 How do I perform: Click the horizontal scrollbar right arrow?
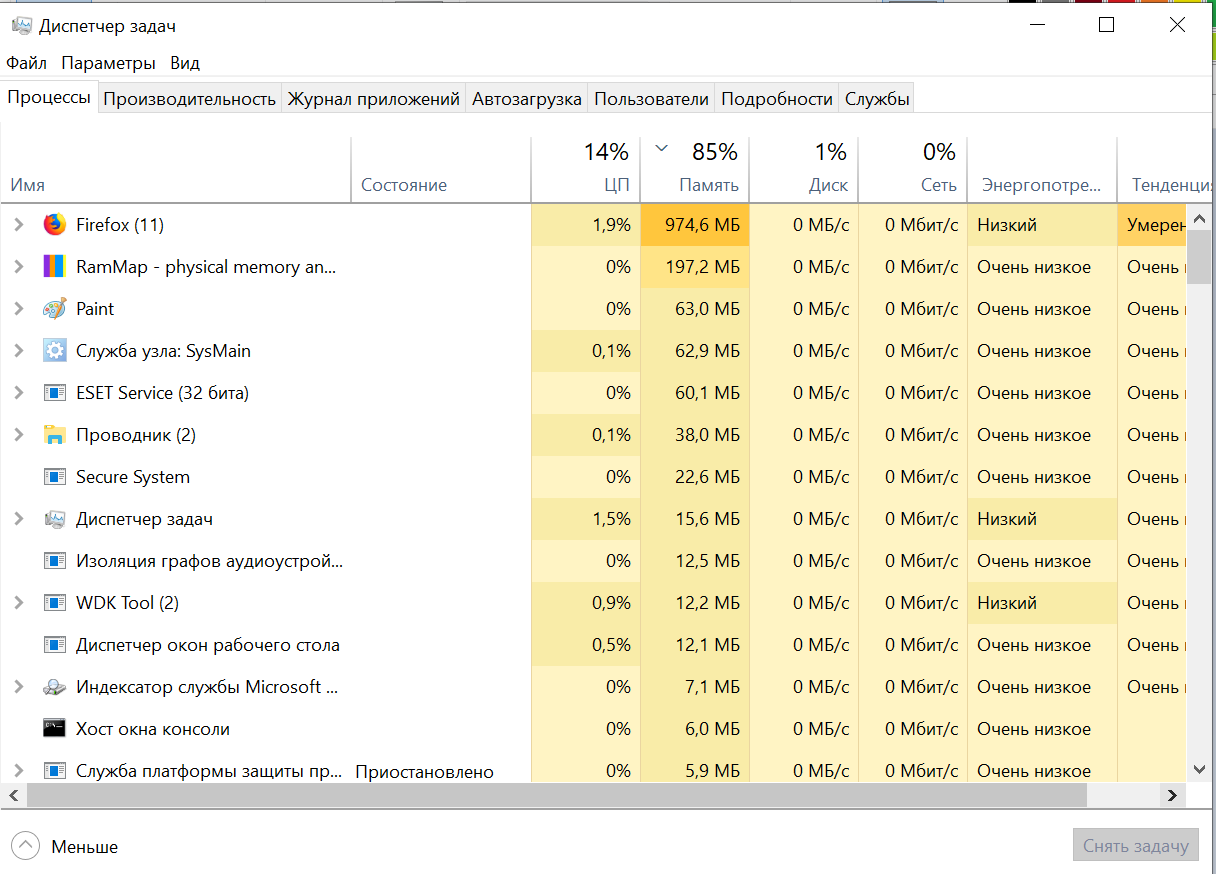tap(1173, 795)
